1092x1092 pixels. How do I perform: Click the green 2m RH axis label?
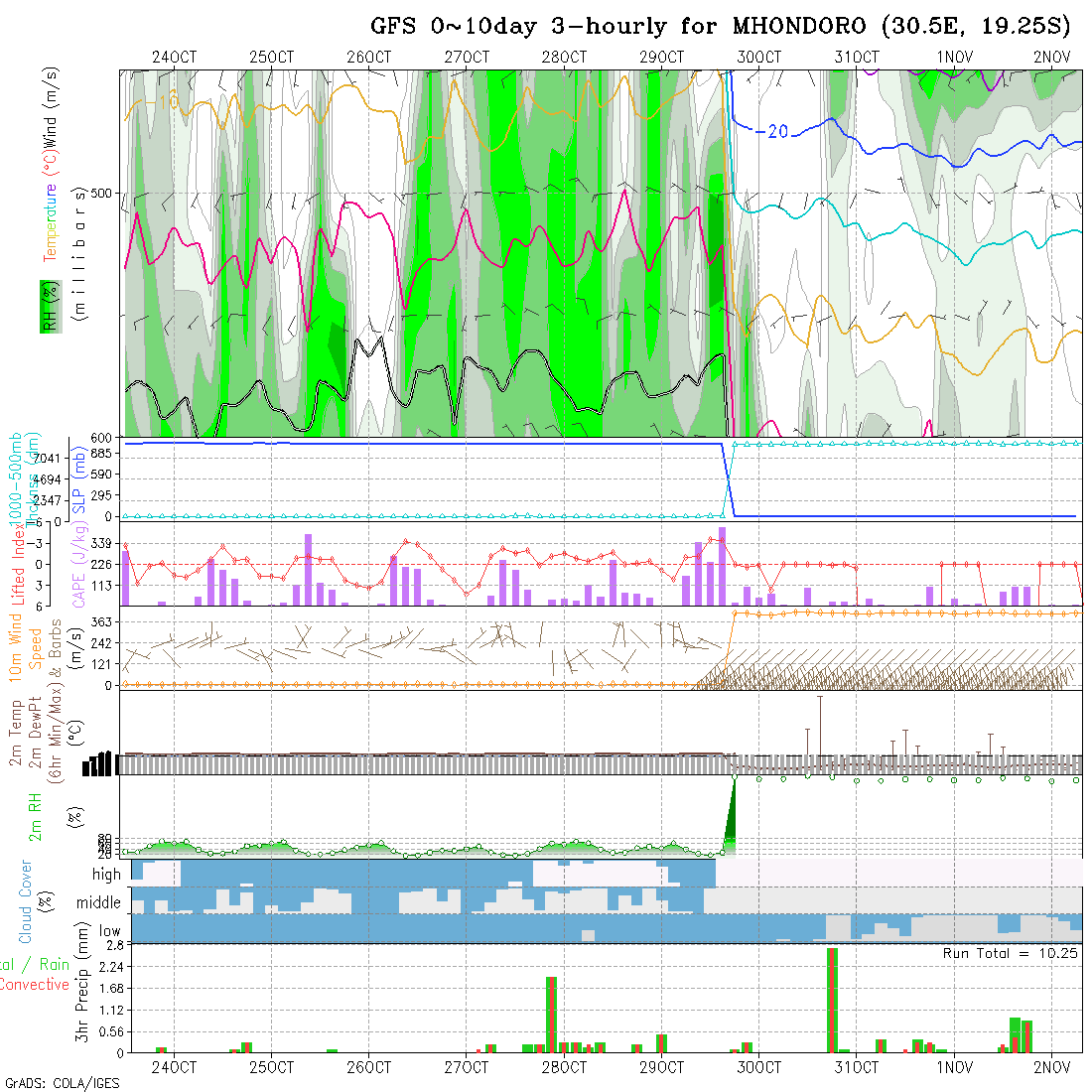pyautogui.click(x=35, y=814)
